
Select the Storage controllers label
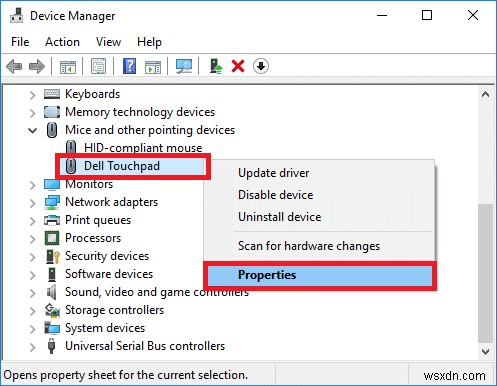click(114, 310)
